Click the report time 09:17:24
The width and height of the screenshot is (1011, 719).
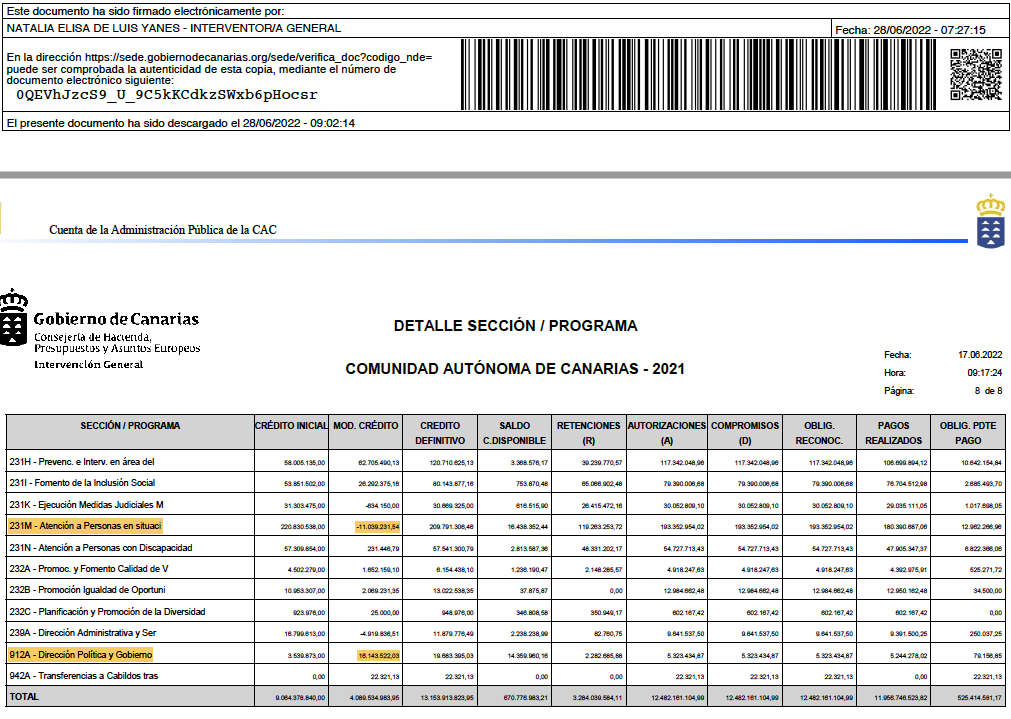(985, 373)
